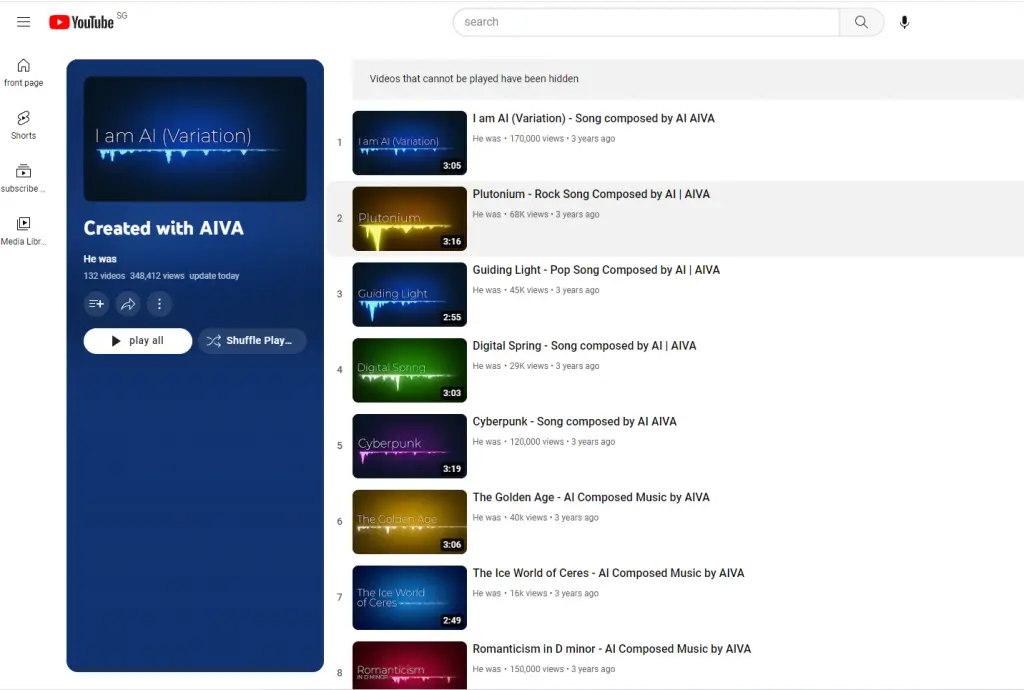Open Digital Spring video thumbnail
The image size is (1024, 690).
(409, 370)
